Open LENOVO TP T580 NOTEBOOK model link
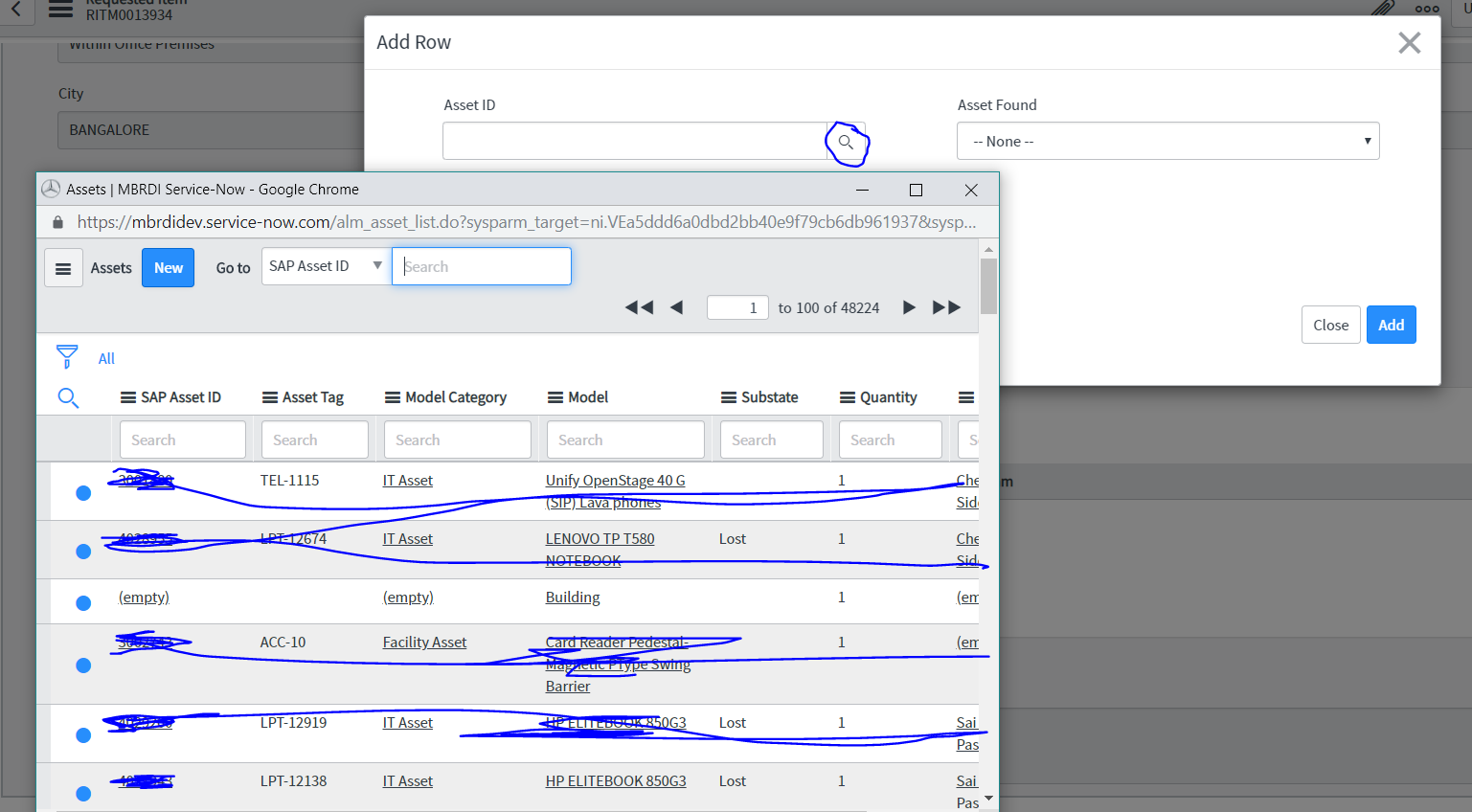 (x=600, y=550)
